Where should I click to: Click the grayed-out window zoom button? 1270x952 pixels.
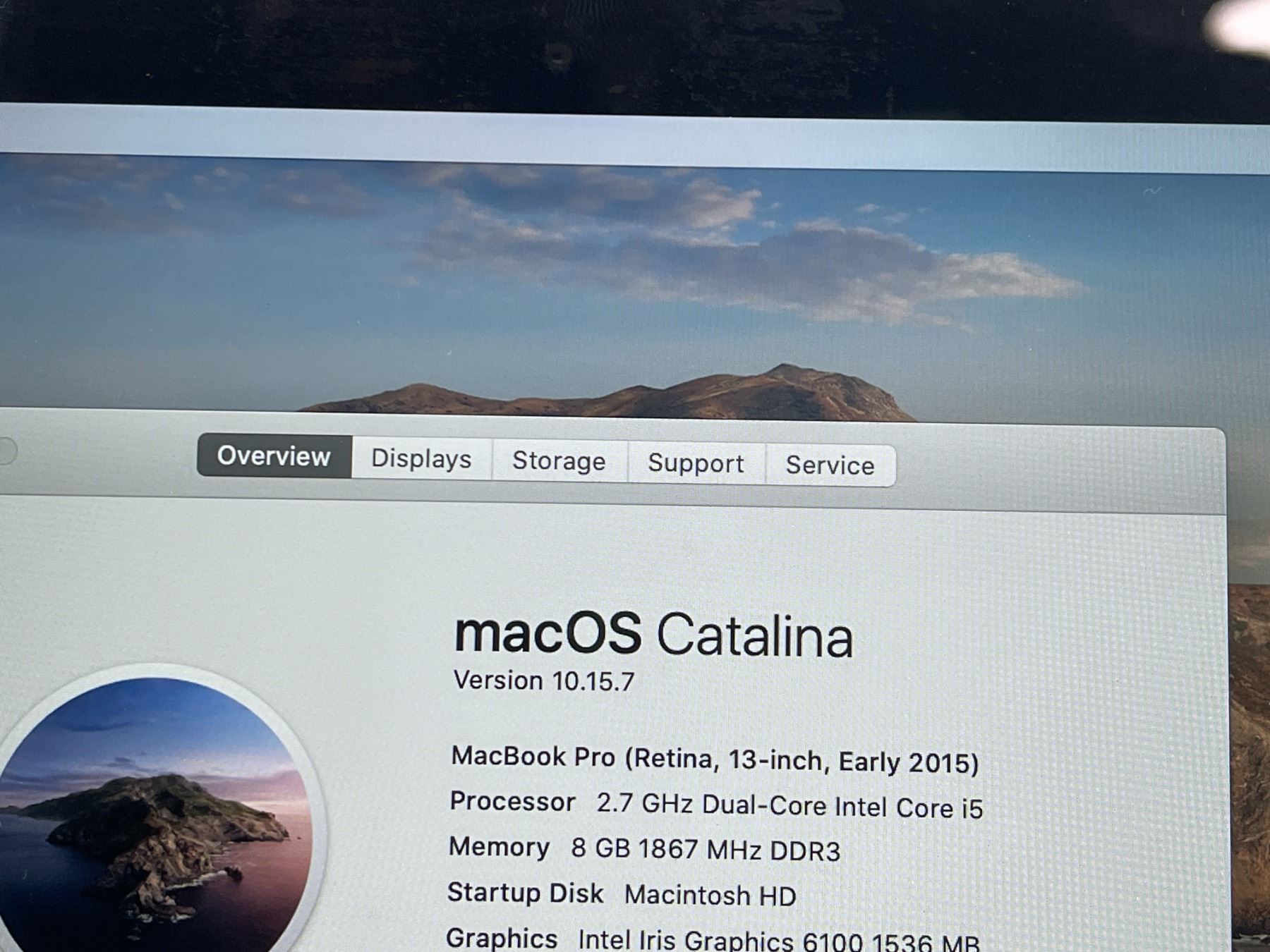(x=6, y=451)
